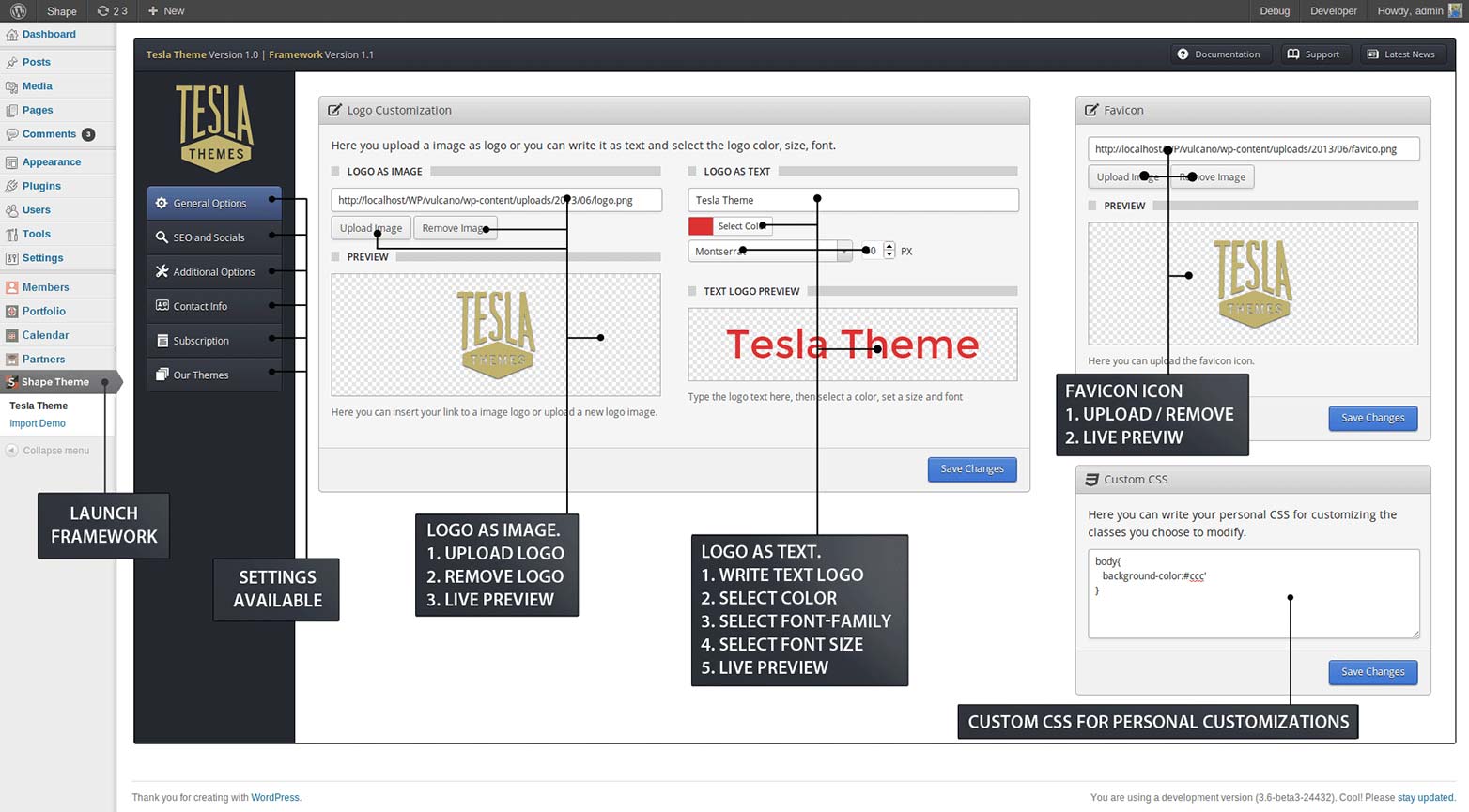The width and height of the screenshot is (1469, 812).
Task: Open the Debug menu in admin bar
Action: [1275, 10]
